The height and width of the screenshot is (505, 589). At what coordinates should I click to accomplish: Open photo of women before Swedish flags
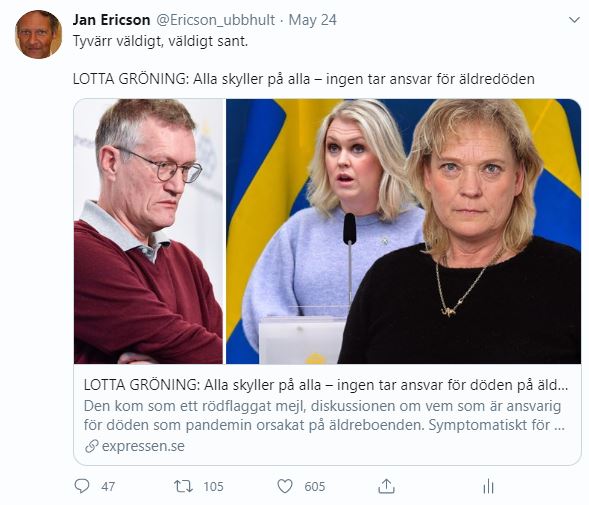(x=403, y=231)
